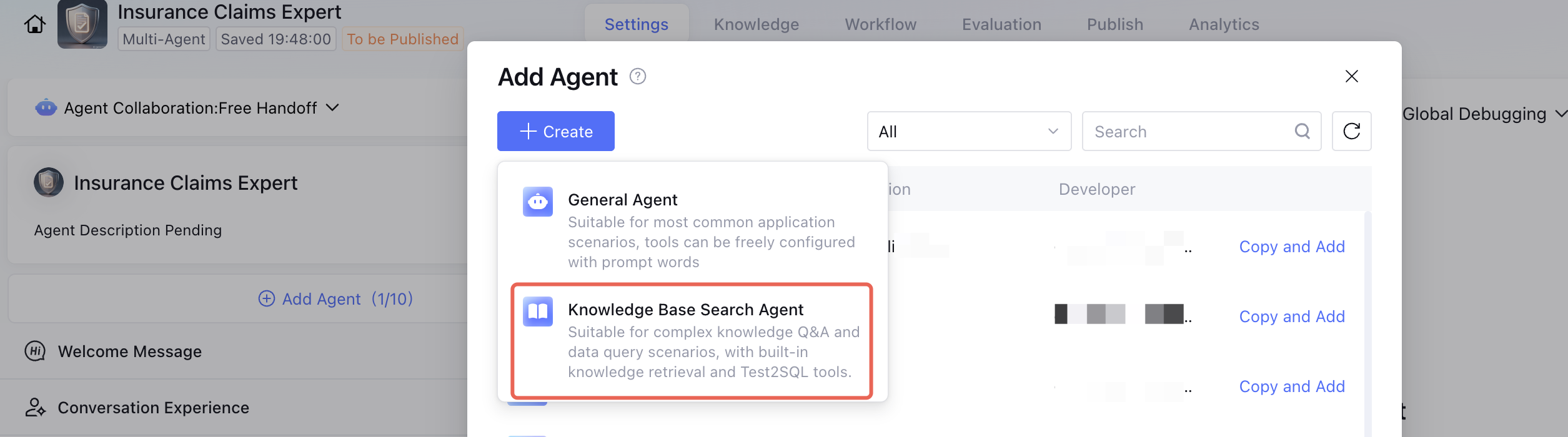The image size is (1568, 437).
Task: Open the All filter dropdown
Action: tap(968, 131)
